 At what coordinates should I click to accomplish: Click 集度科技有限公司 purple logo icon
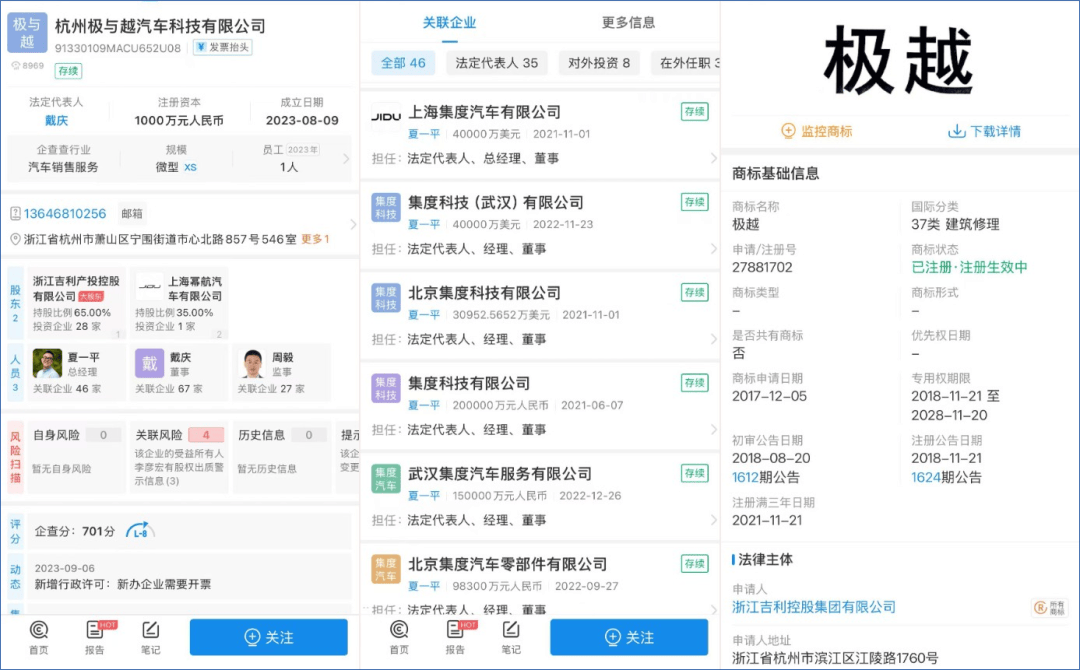click(386, 388)
